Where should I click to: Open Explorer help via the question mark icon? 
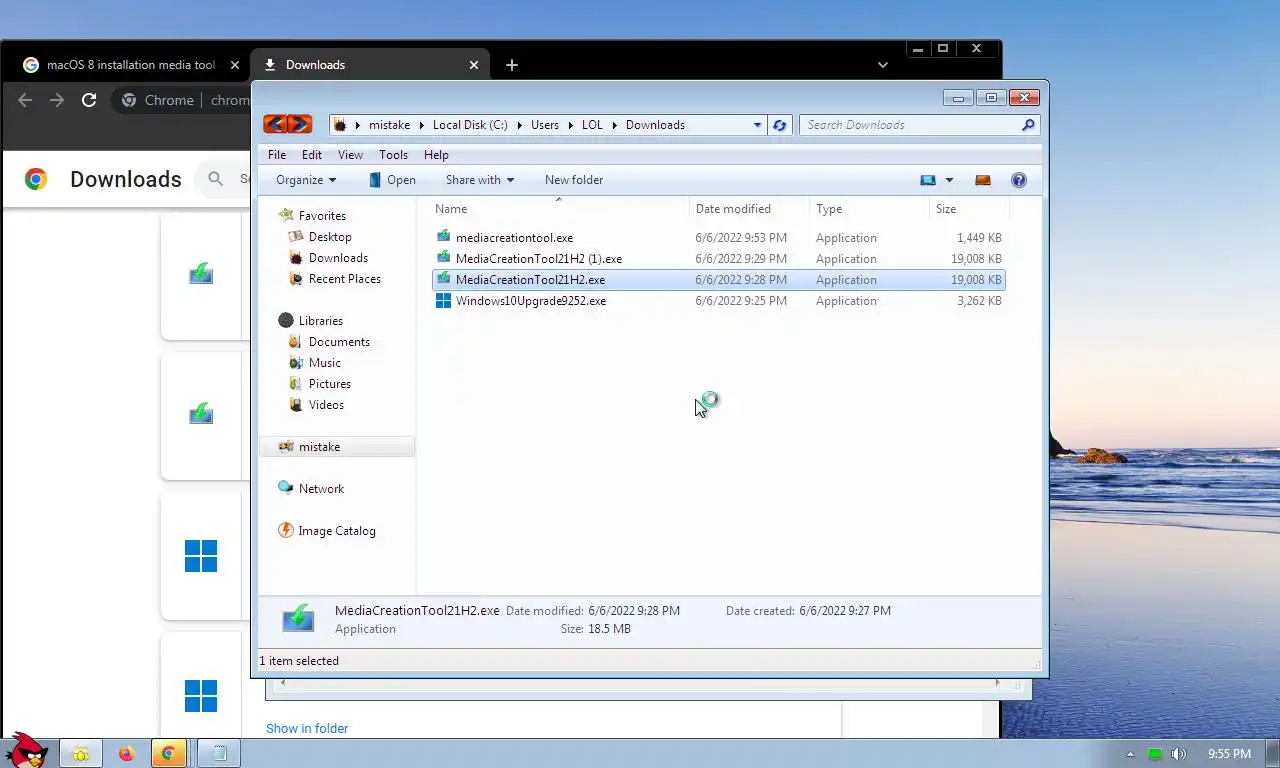[x=1019, y=180]
